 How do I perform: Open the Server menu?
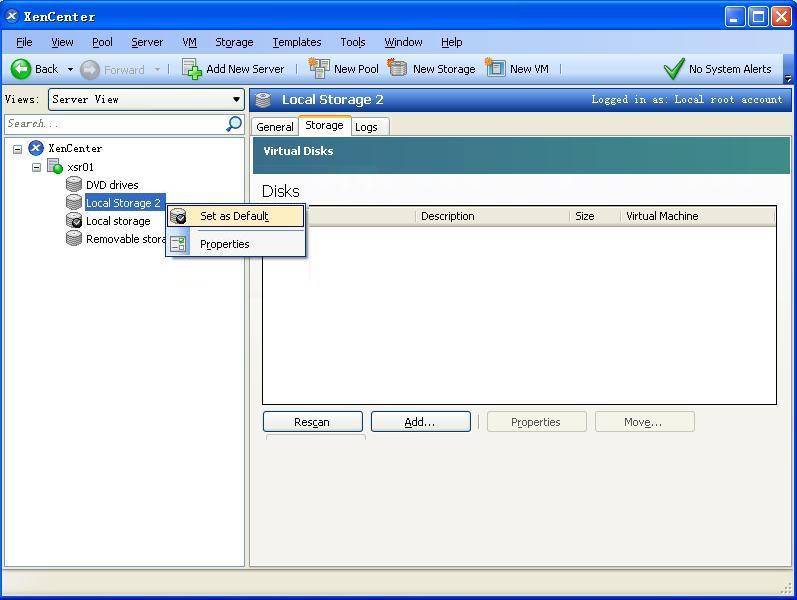(x=147, y=42)
